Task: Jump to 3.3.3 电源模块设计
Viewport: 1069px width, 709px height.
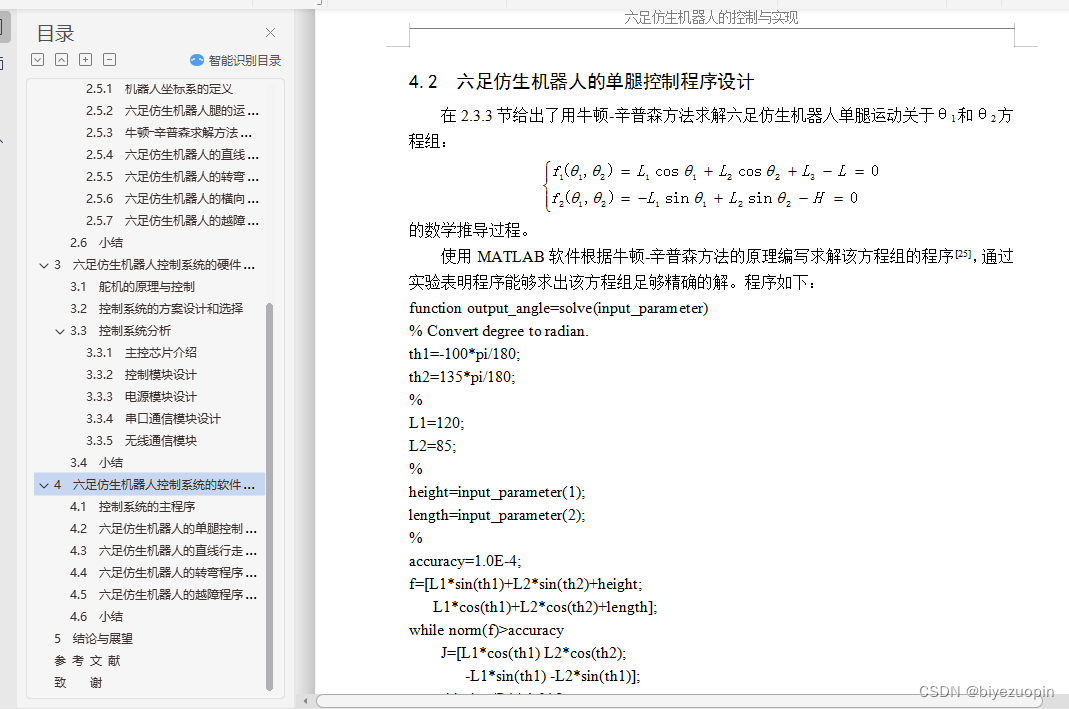Action: (x=141, y=396)
